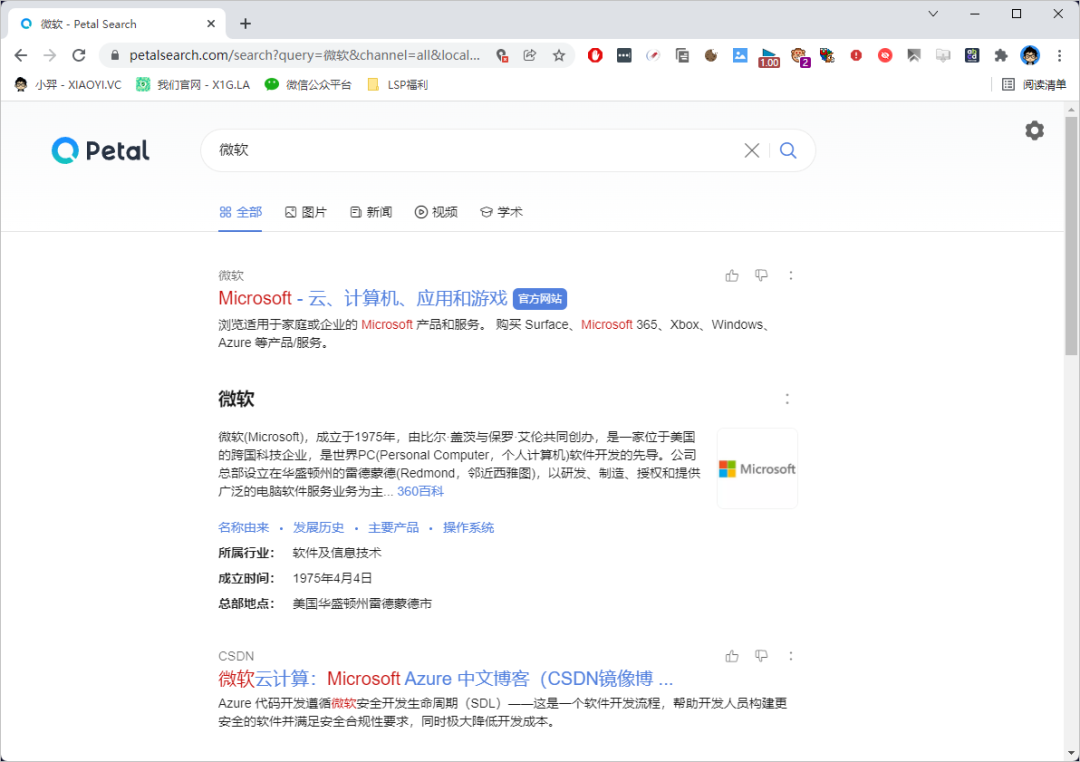Open more options for Microsoft official result
Image resolution: width=1080 pixels, height=762 pixels.
791,275
